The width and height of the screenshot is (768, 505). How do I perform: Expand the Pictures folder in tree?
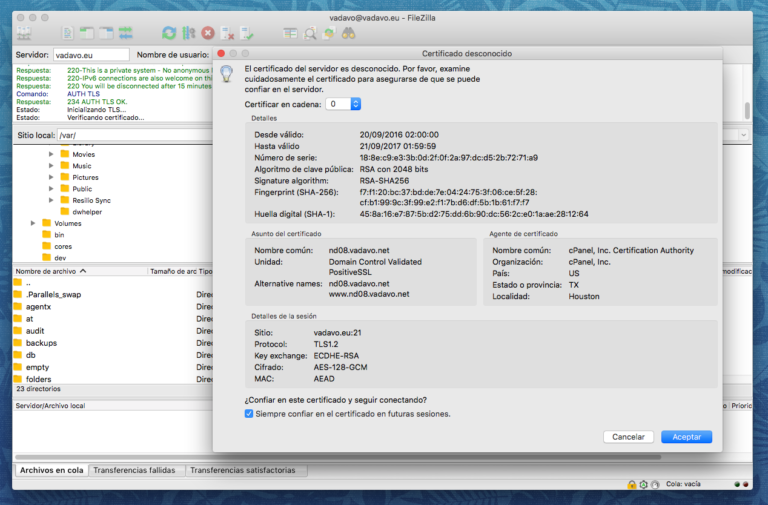pos(51,177)
